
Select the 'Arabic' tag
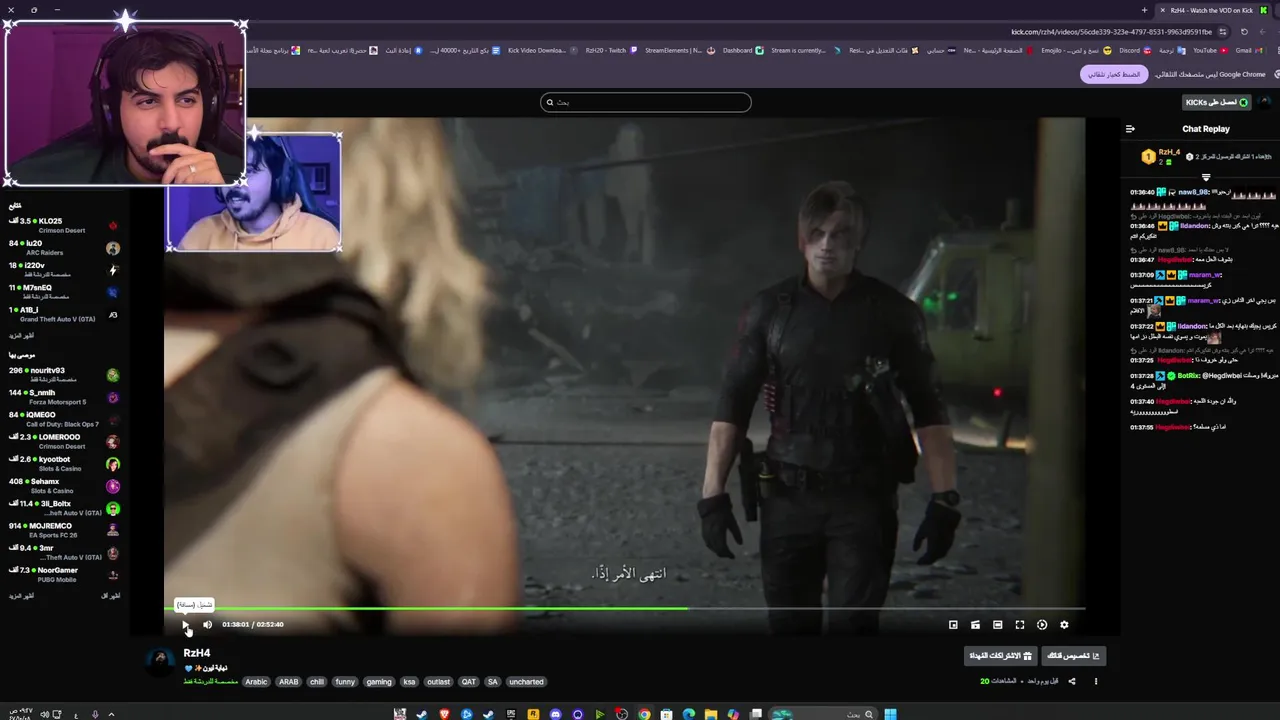(x=257, y=682)
